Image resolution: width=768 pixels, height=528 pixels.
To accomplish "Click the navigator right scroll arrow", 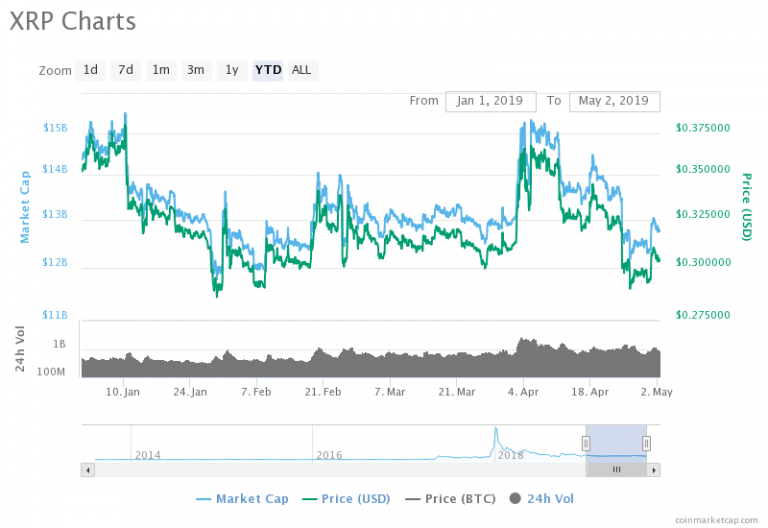I will 654,470.
